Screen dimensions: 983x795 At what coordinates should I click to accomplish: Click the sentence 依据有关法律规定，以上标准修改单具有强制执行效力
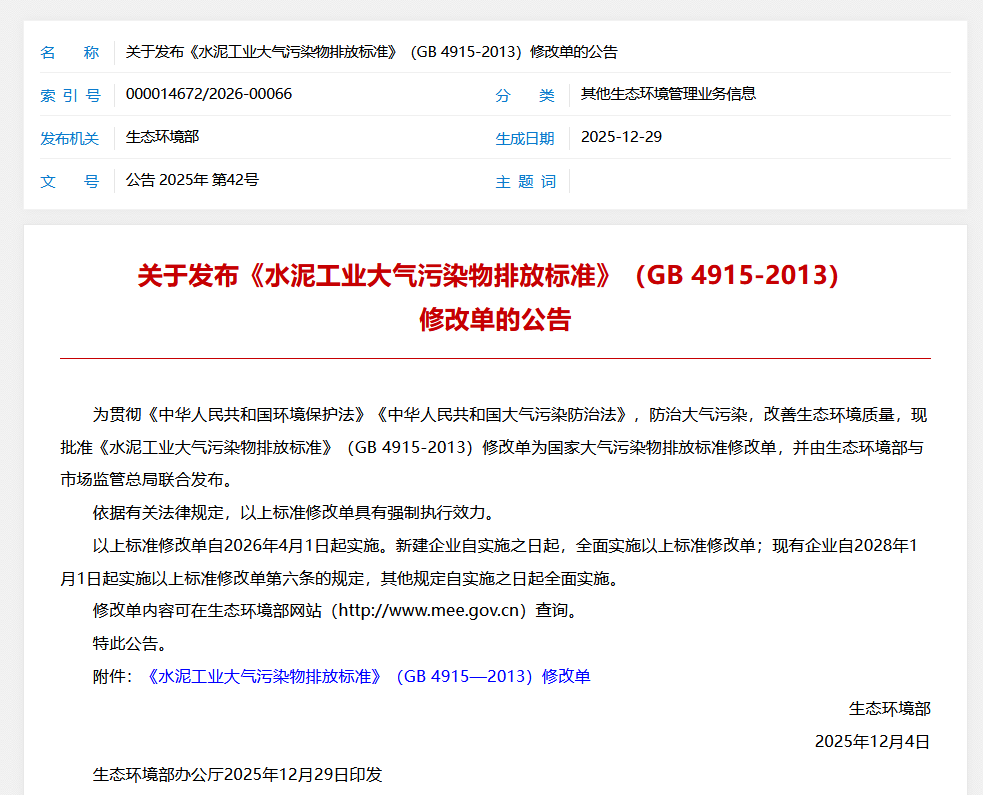coord(297,512)
